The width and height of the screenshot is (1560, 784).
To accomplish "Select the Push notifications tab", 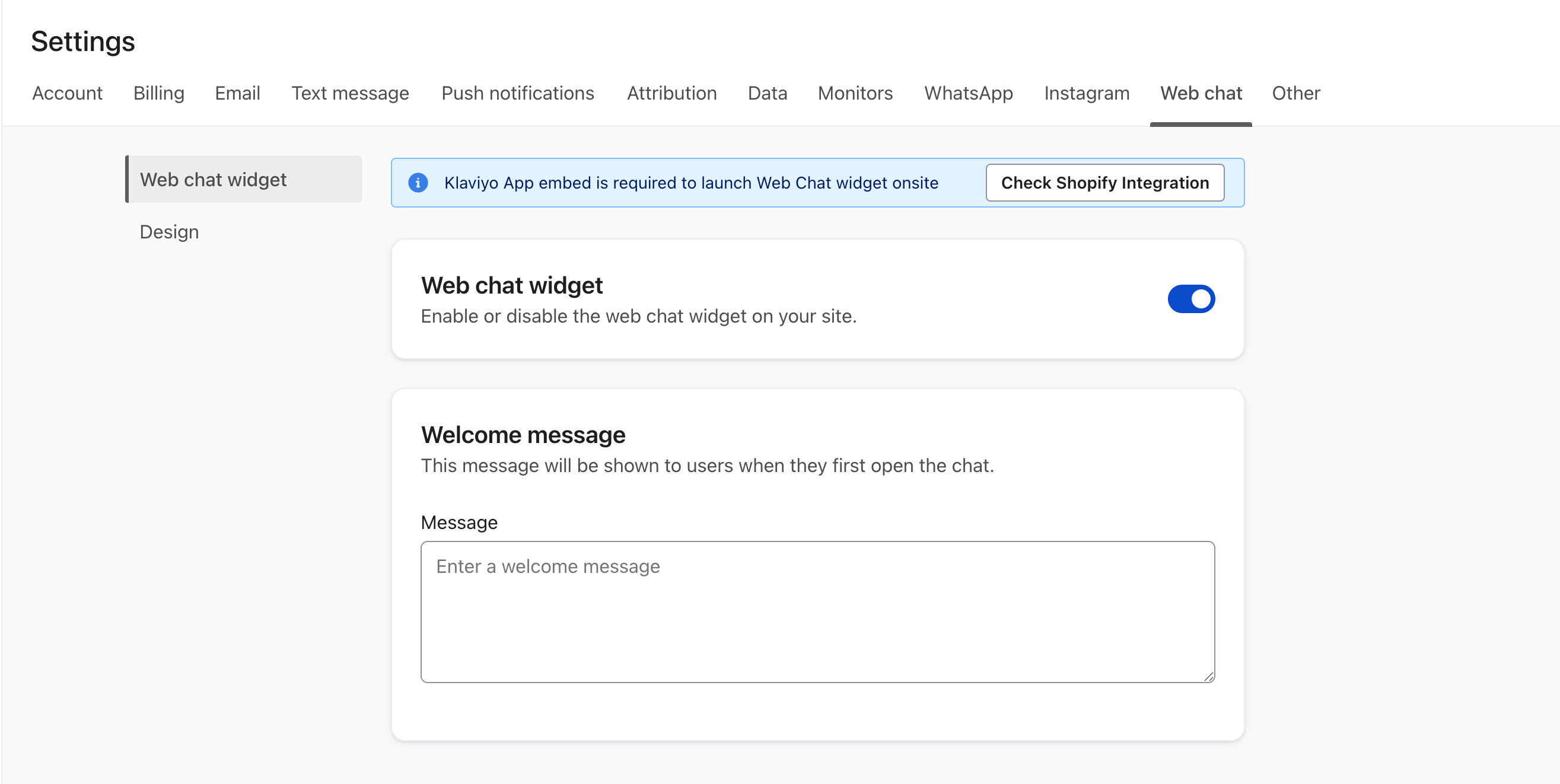I will pyautogui.click(x=517, y=93).
